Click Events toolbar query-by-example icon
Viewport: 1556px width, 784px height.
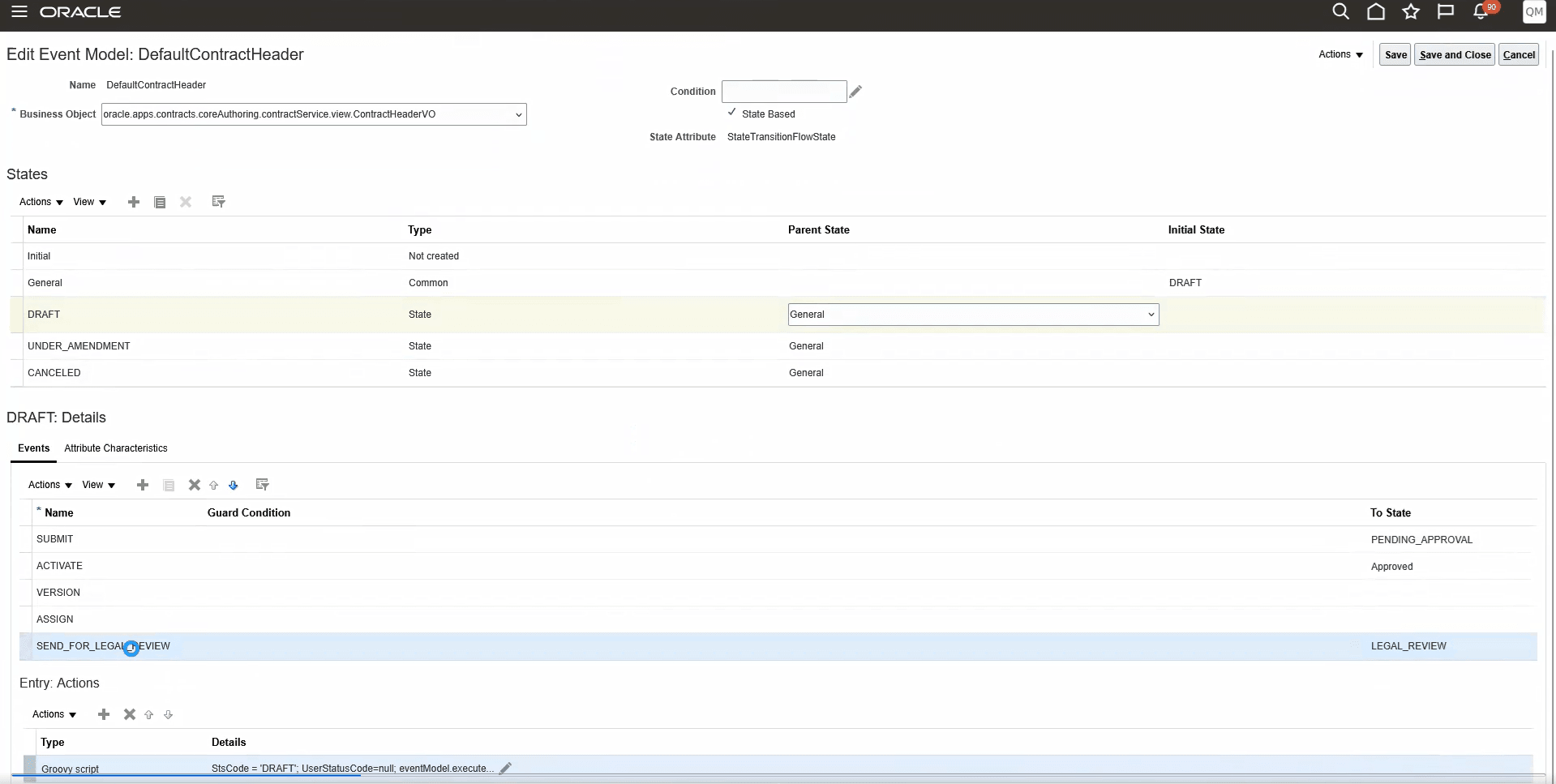[262, 484]
